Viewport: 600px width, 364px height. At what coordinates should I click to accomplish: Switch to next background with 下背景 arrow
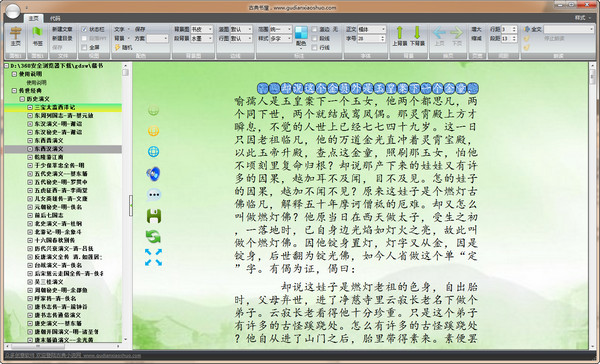click(417, 36)
